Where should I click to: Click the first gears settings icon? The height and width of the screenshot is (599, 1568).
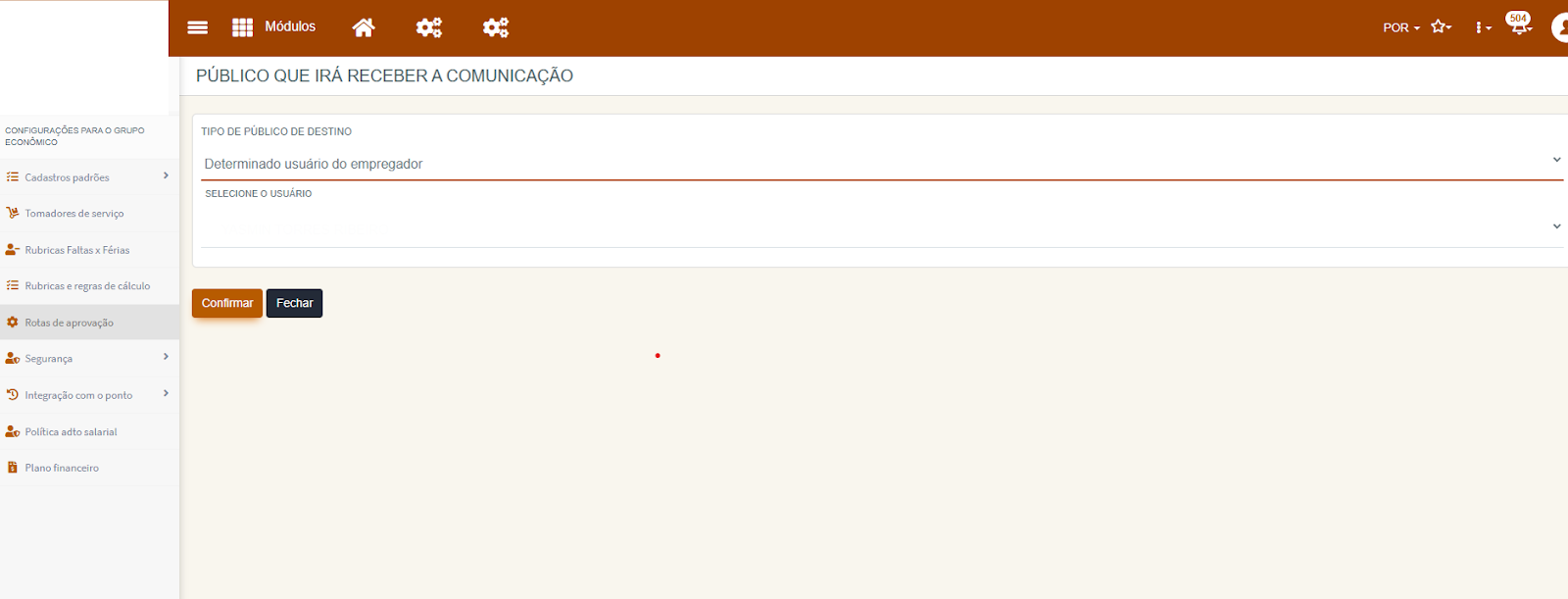tap(429, 27)
